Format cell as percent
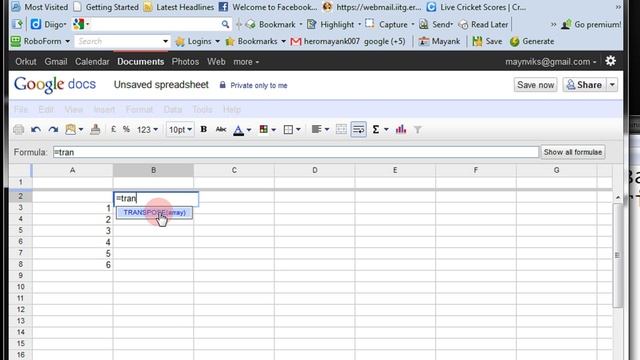This screenshot has height=360, width=640. [x=127, y=129]
